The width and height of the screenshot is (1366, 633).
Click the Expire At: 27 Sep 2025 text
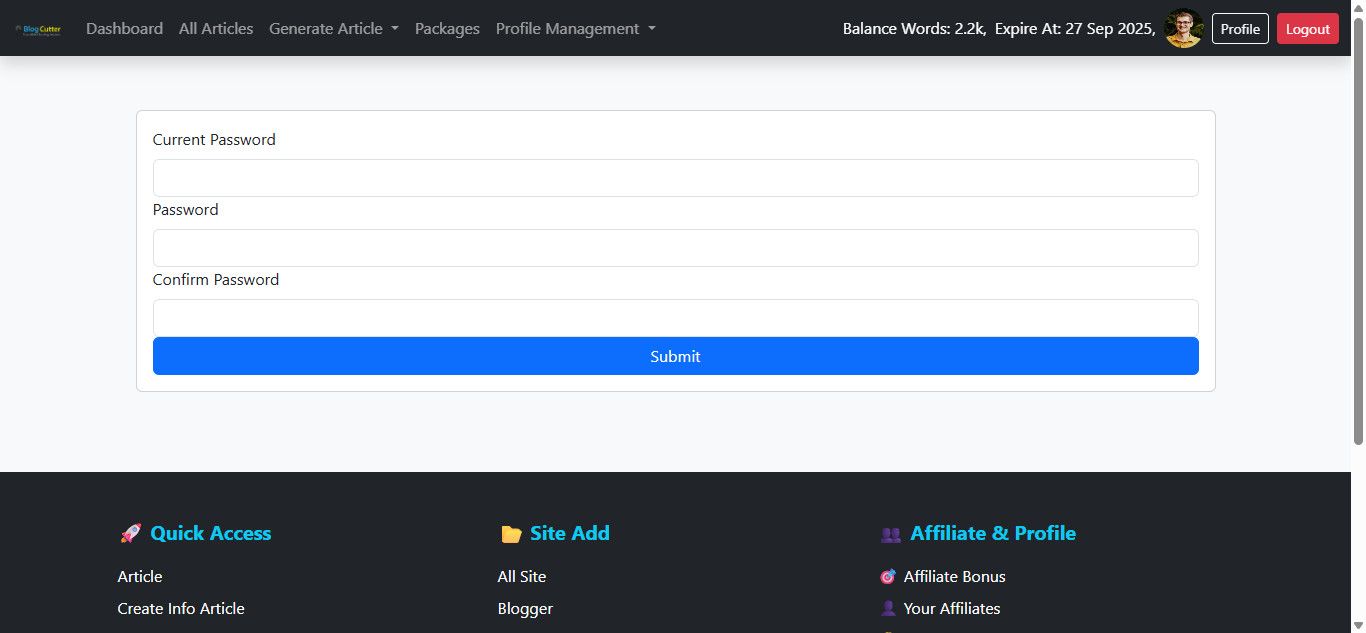[x=1075, y=29]
